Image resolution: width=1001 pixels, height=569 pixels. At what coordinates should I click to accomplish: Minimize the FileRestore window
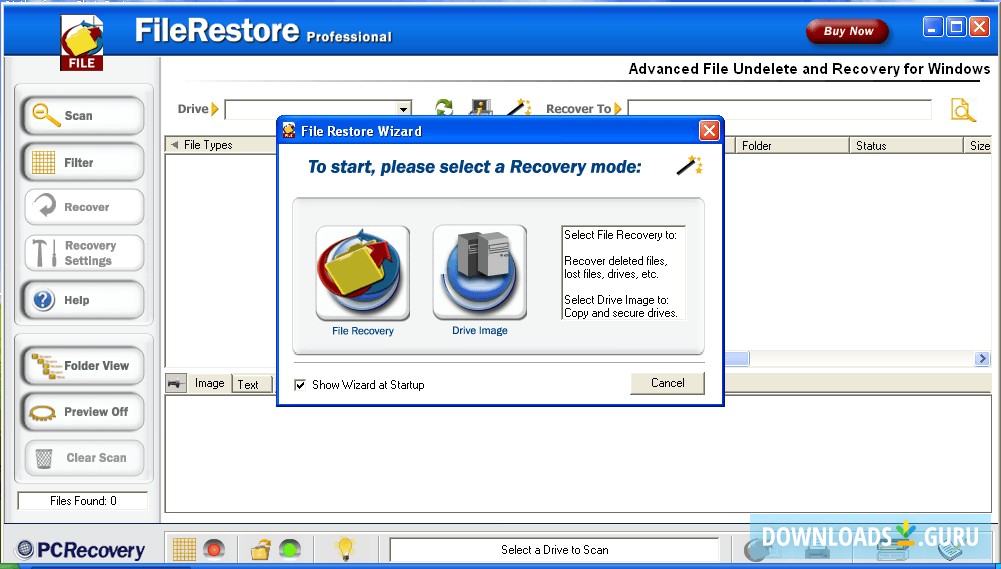tap(933, 27)
